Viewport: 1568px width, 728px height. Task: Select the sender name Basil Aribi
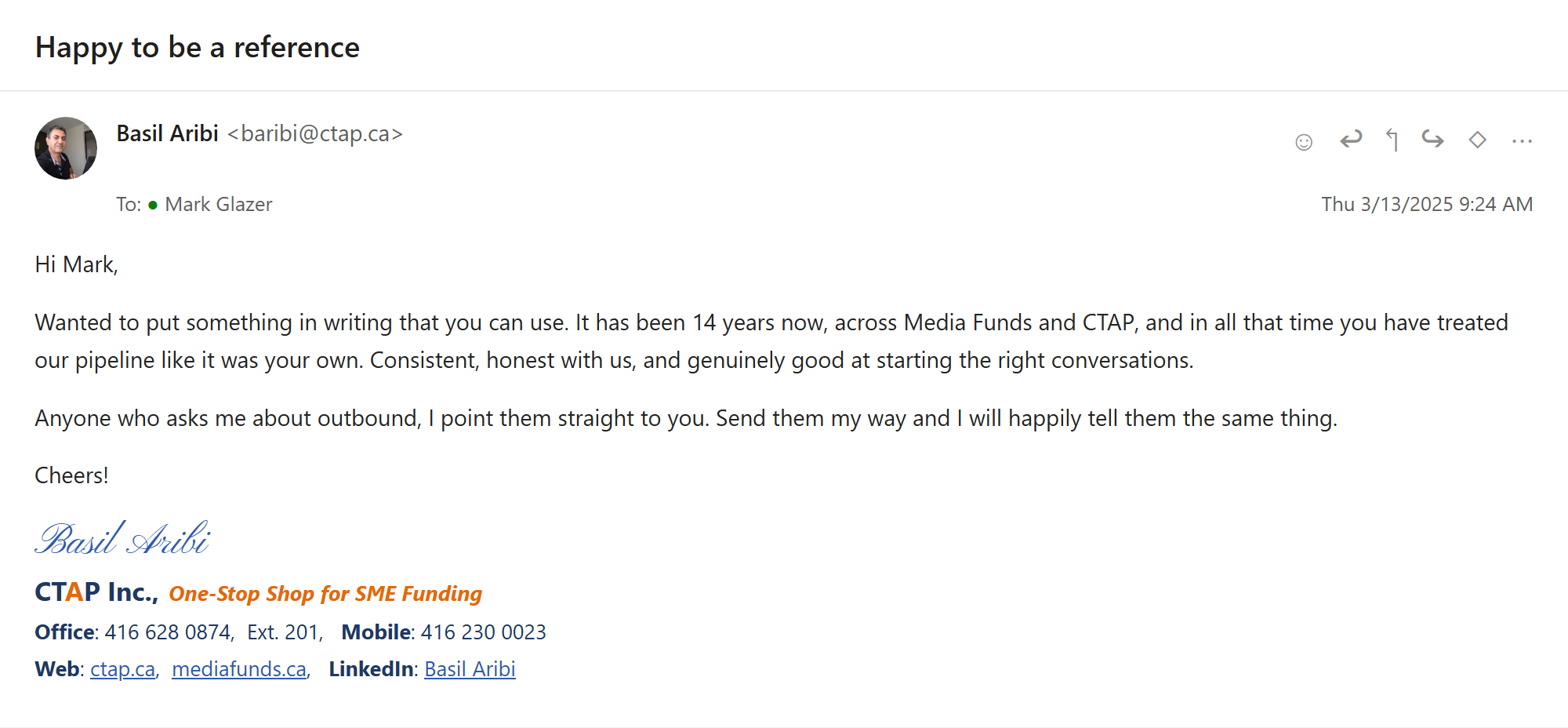(167, 133)
